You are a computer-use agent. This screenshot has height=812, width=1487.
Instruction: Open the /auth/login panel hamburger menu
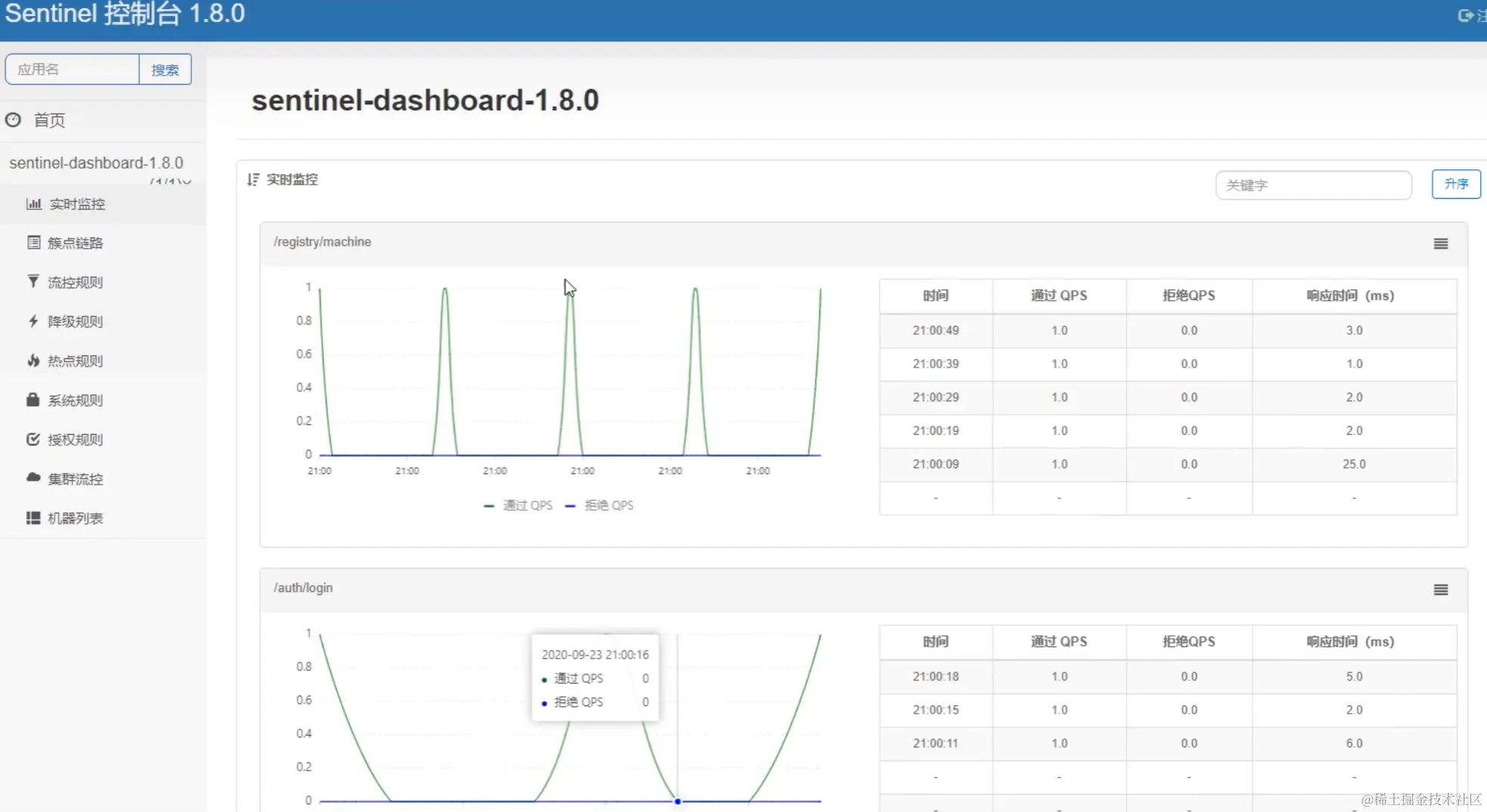1441,590
